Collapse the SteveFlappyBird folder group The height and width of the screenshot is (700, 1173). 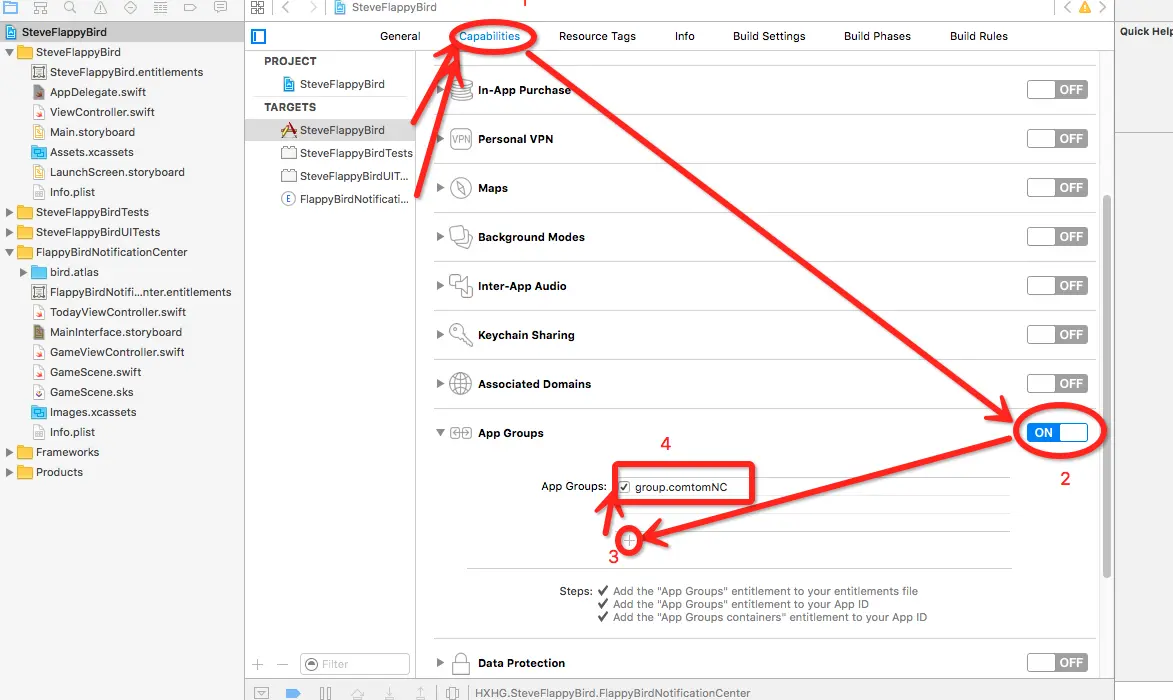[9, 52]
